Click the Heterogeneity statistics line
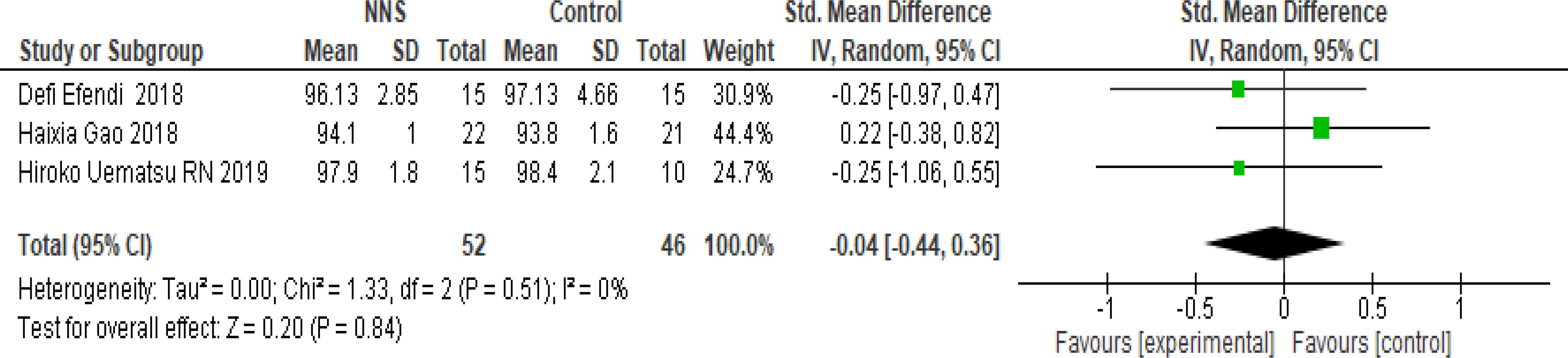 (x=323, y=289)
